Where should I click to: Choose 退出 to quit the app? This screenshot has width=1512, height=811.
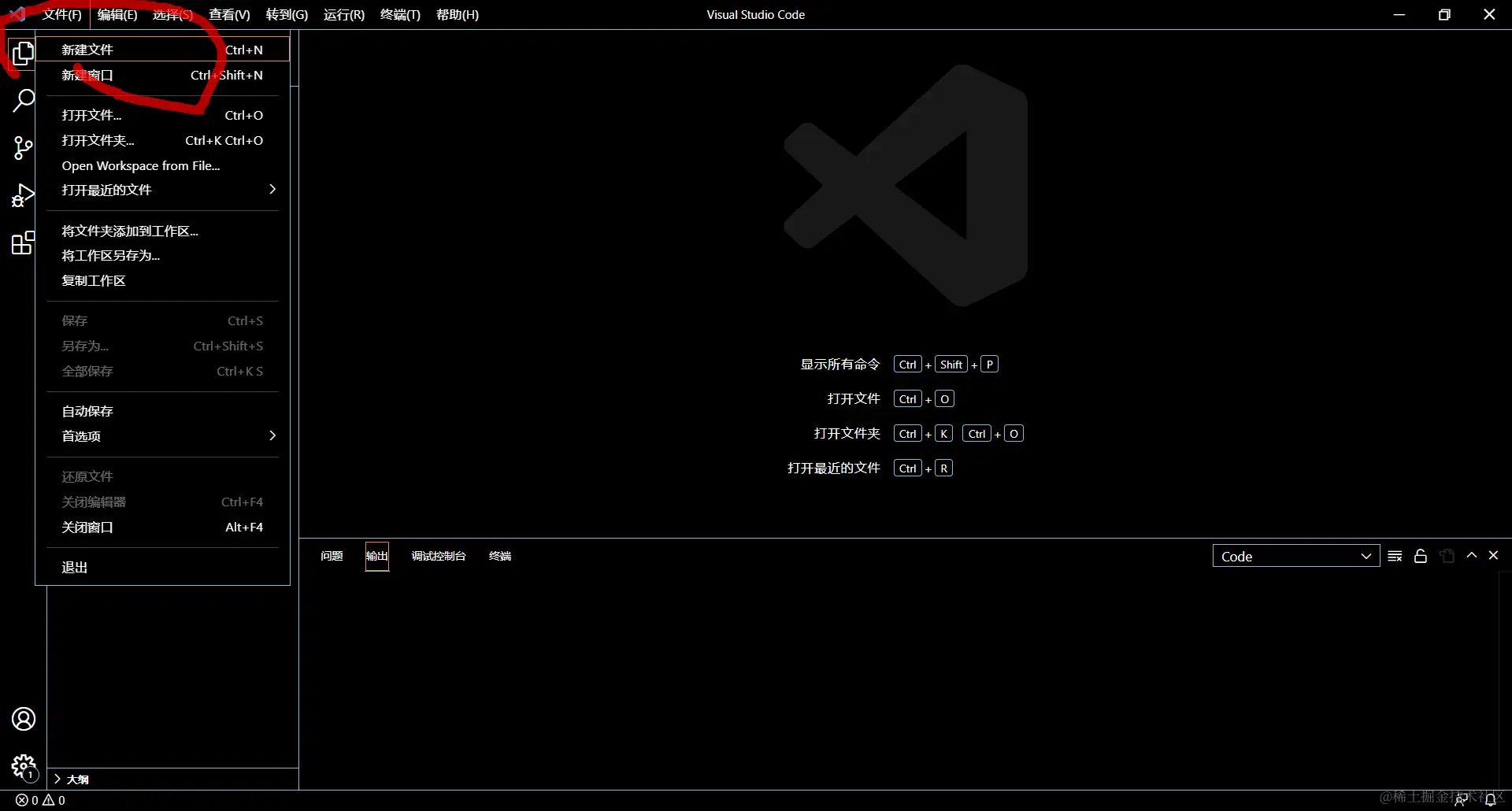coord(163,567)
